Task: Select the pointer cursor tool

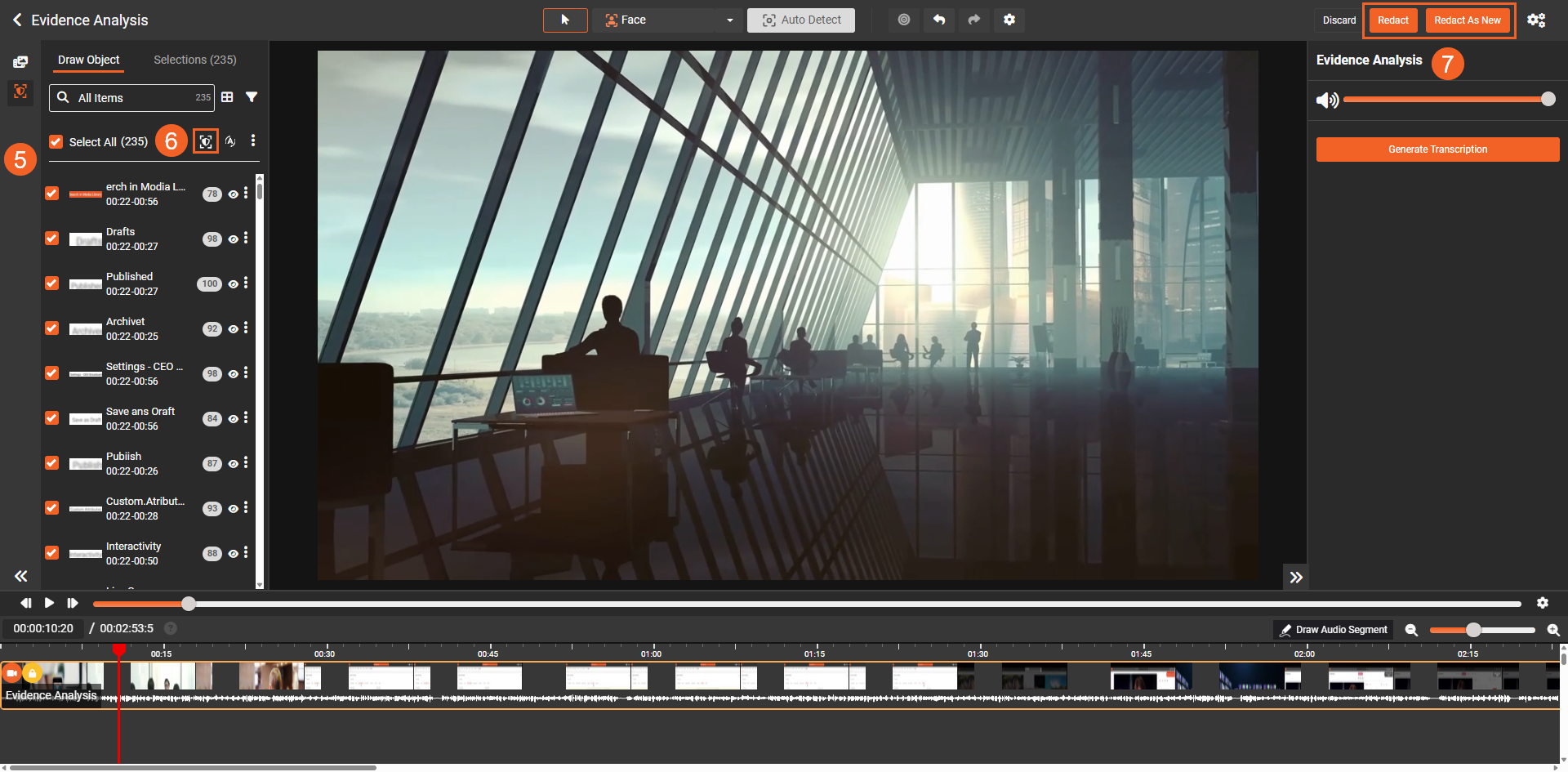Action: coord(565,20)
